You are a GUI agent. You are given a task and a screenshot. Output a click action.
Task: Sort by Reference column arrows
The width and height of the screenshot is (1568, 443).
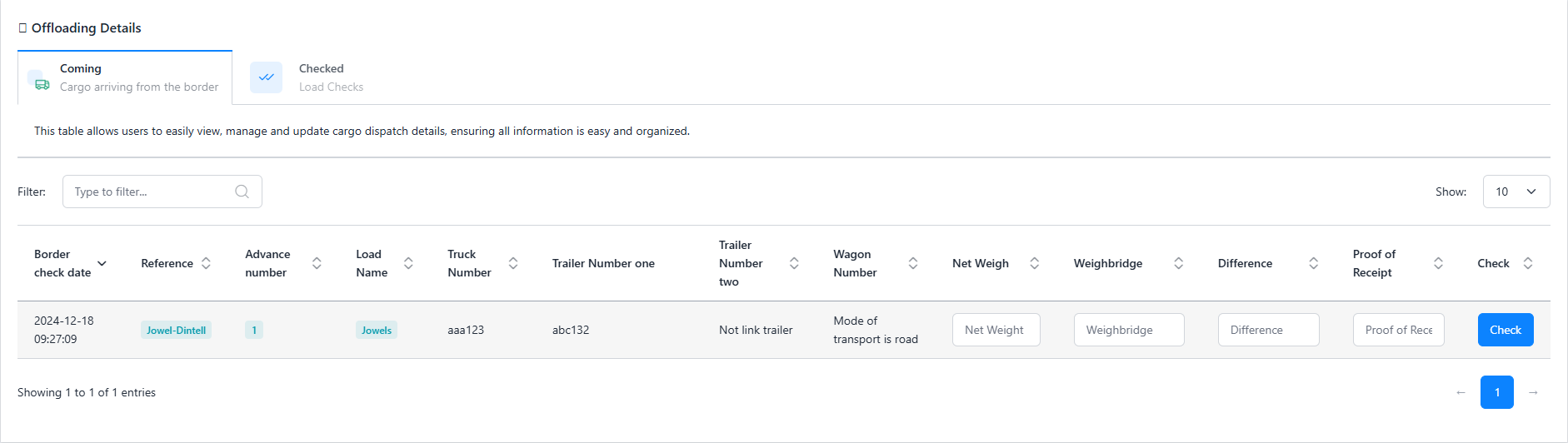(206, 263)
